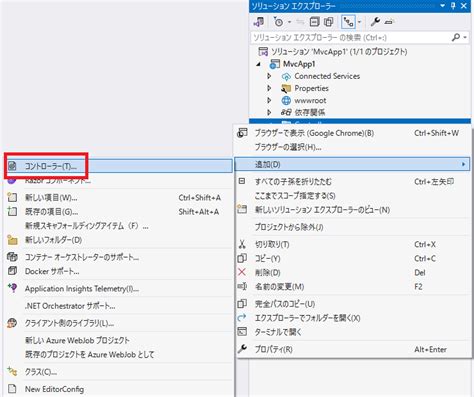Screen dimensions: 474x397
Task: Click the ターミナルで開く terminal icon
Action: click(242, 332)
